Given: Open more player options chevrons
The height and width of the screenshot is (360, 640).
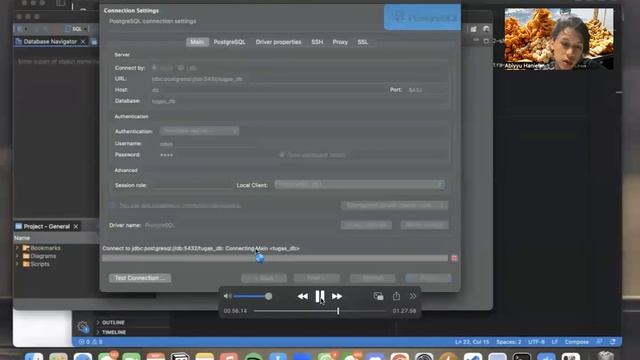Looking at the screenshot, I should click(413, 296).
